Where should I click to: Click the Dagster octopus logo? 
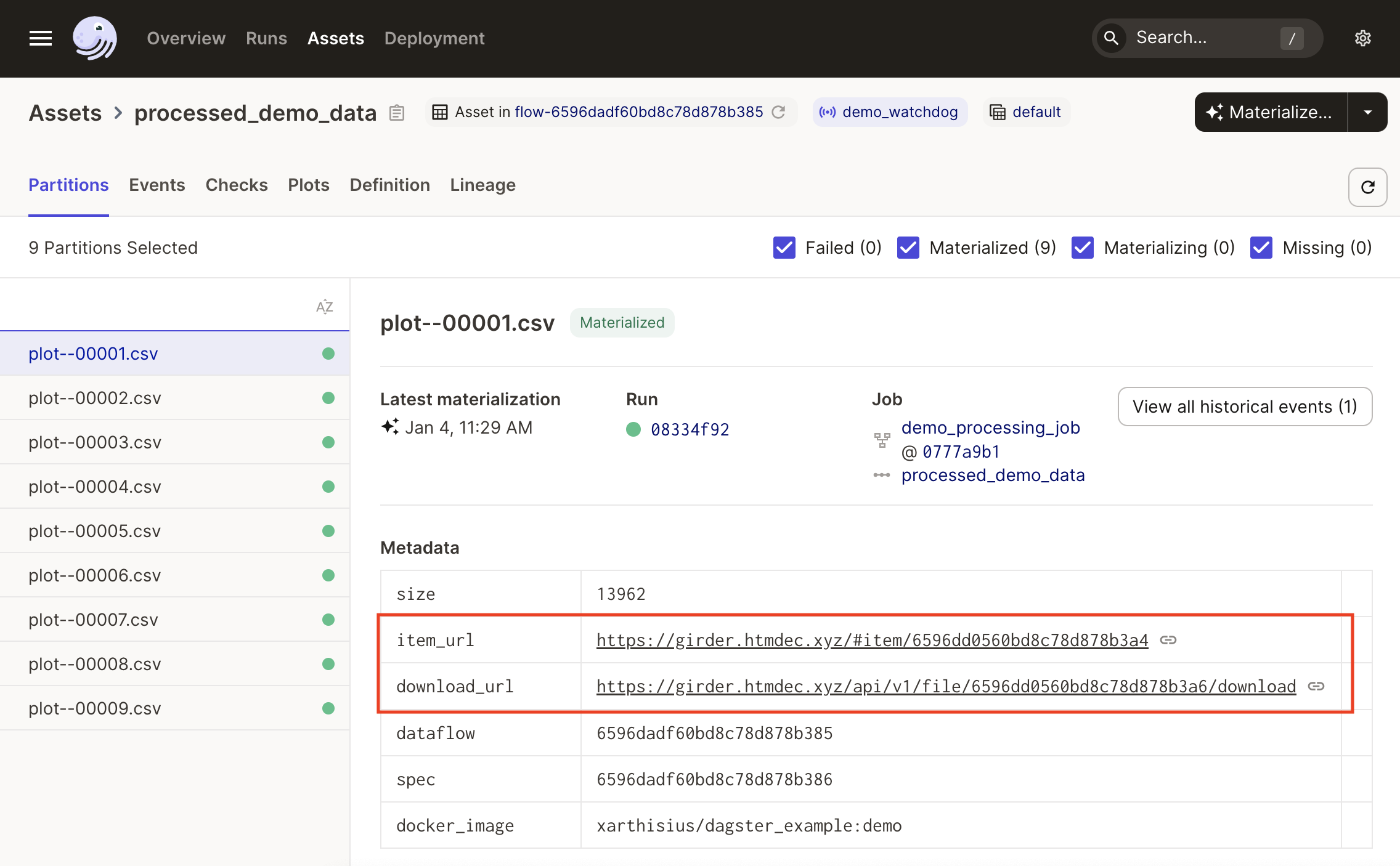pos(94,38)
